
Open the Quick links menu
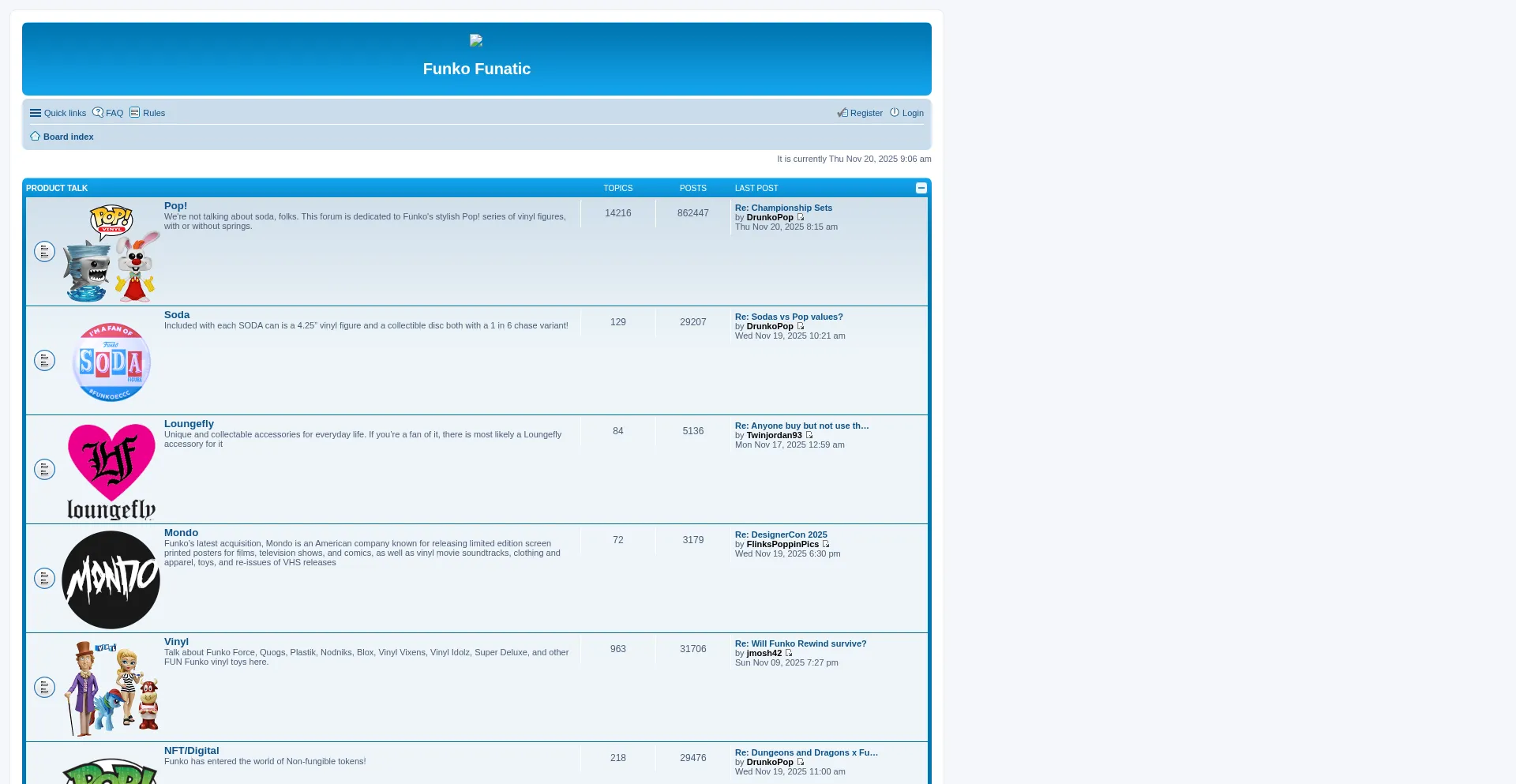58,113
